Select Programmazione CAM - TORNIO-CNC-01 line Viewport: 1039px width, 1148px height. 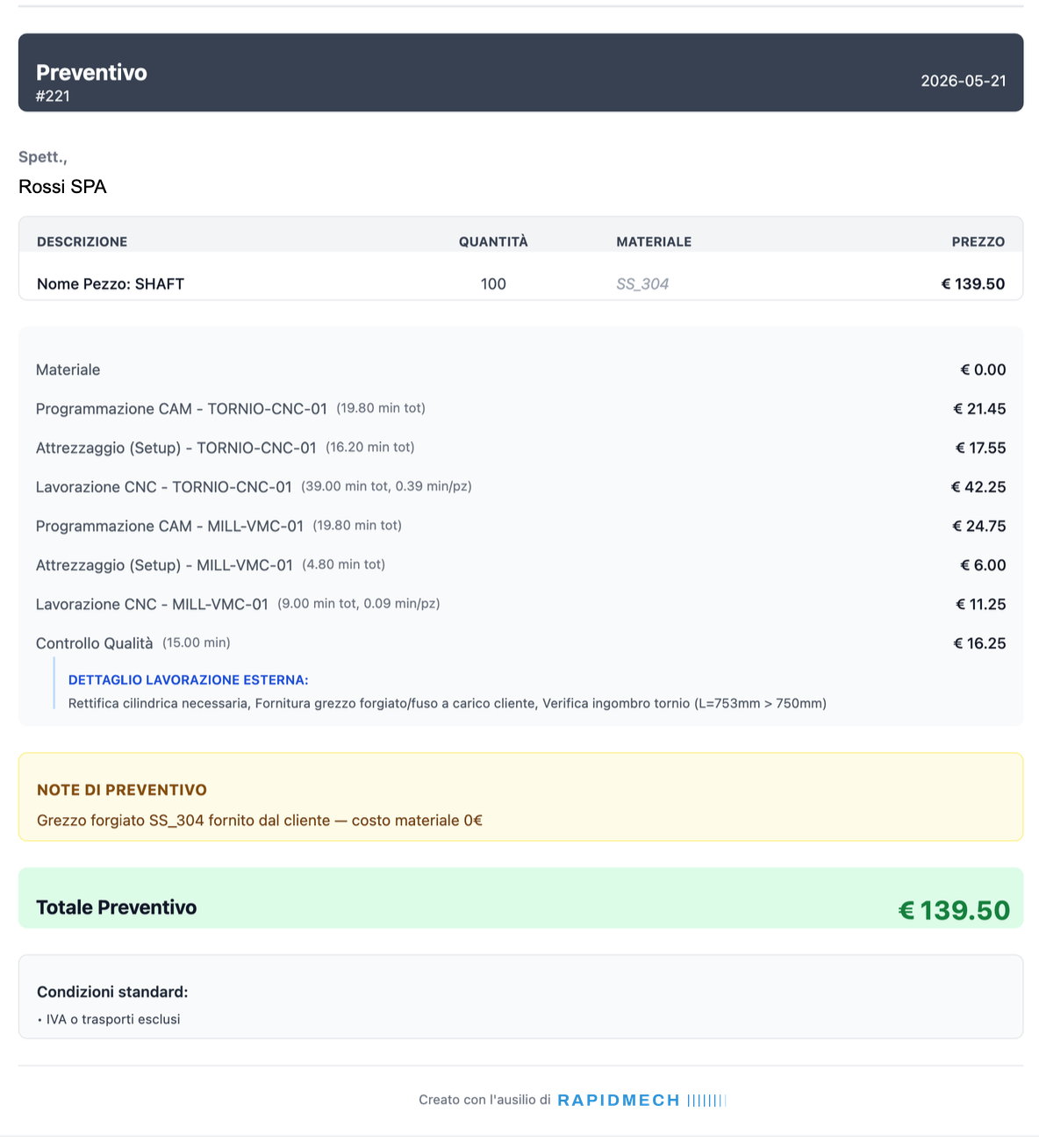(182, 409)
